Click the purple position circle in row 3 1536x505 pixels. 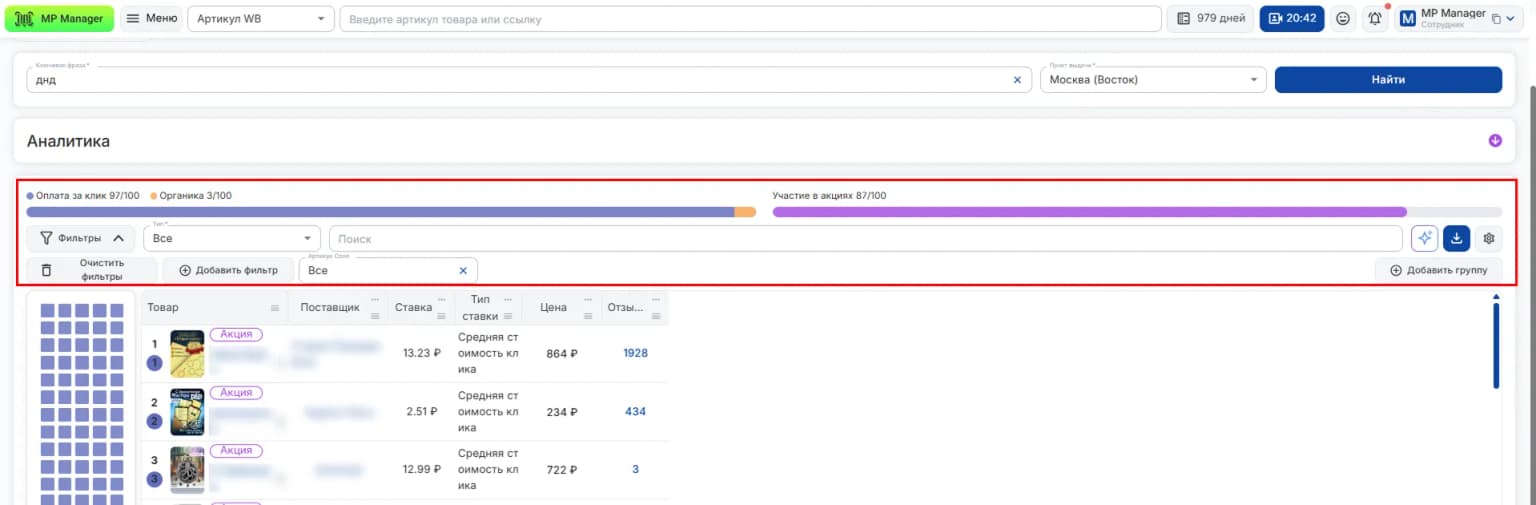(x=154, y=479)
